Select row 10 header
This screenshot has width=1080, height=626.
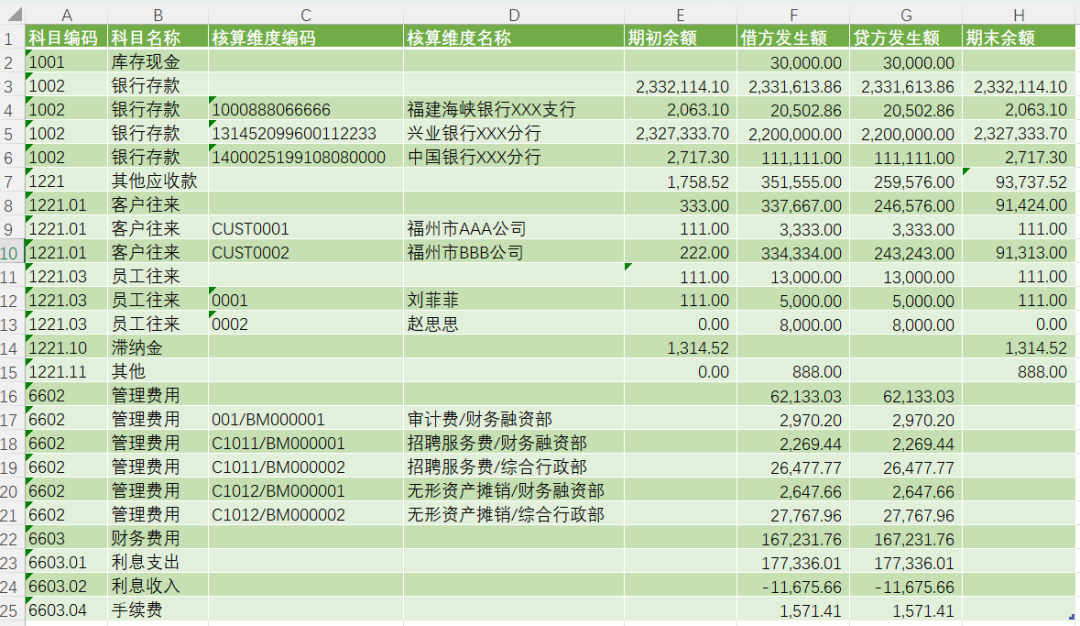click(x=12, y=253)
